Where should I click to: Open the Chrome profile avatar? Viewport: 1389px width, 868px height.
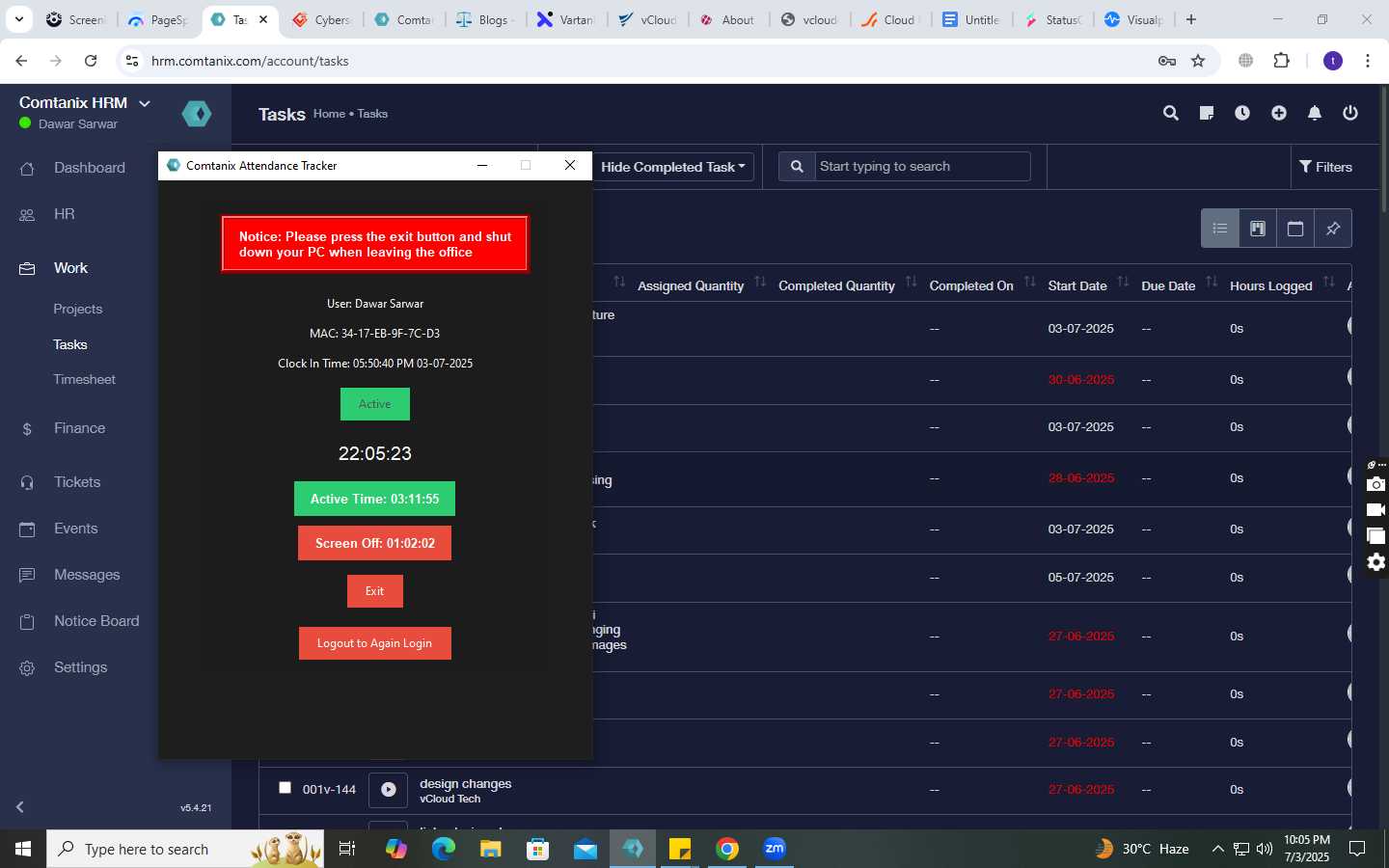point(1333,61)
